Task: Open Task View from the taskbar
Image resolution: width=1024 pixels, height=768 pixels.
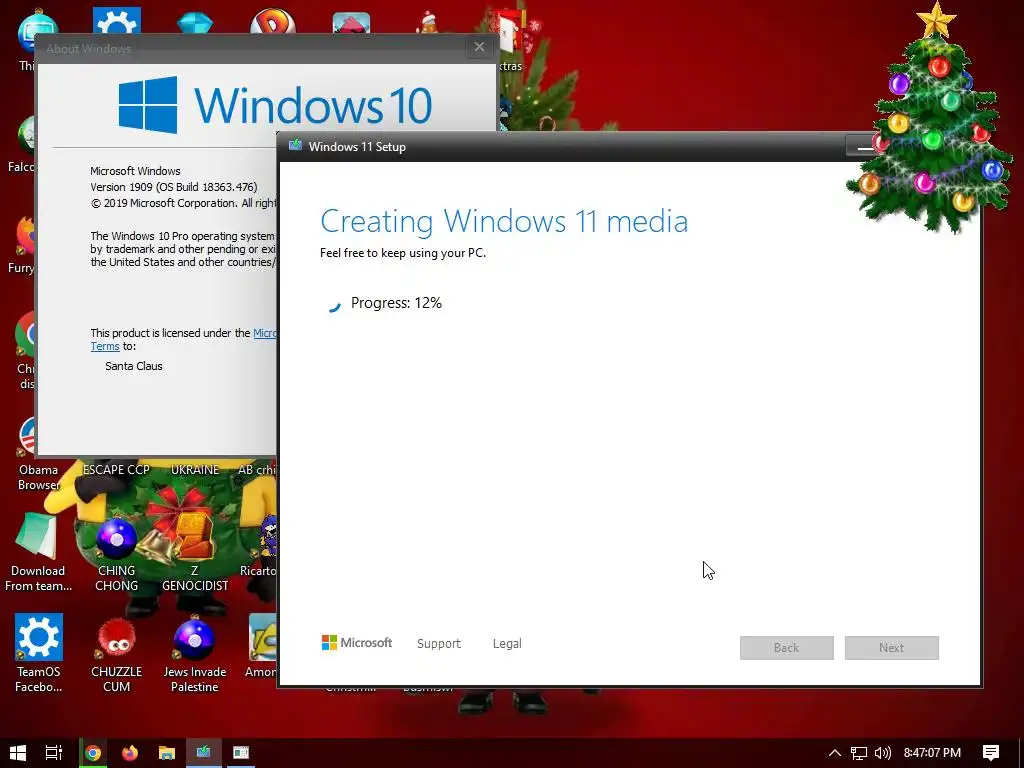Action: (54, 753)
